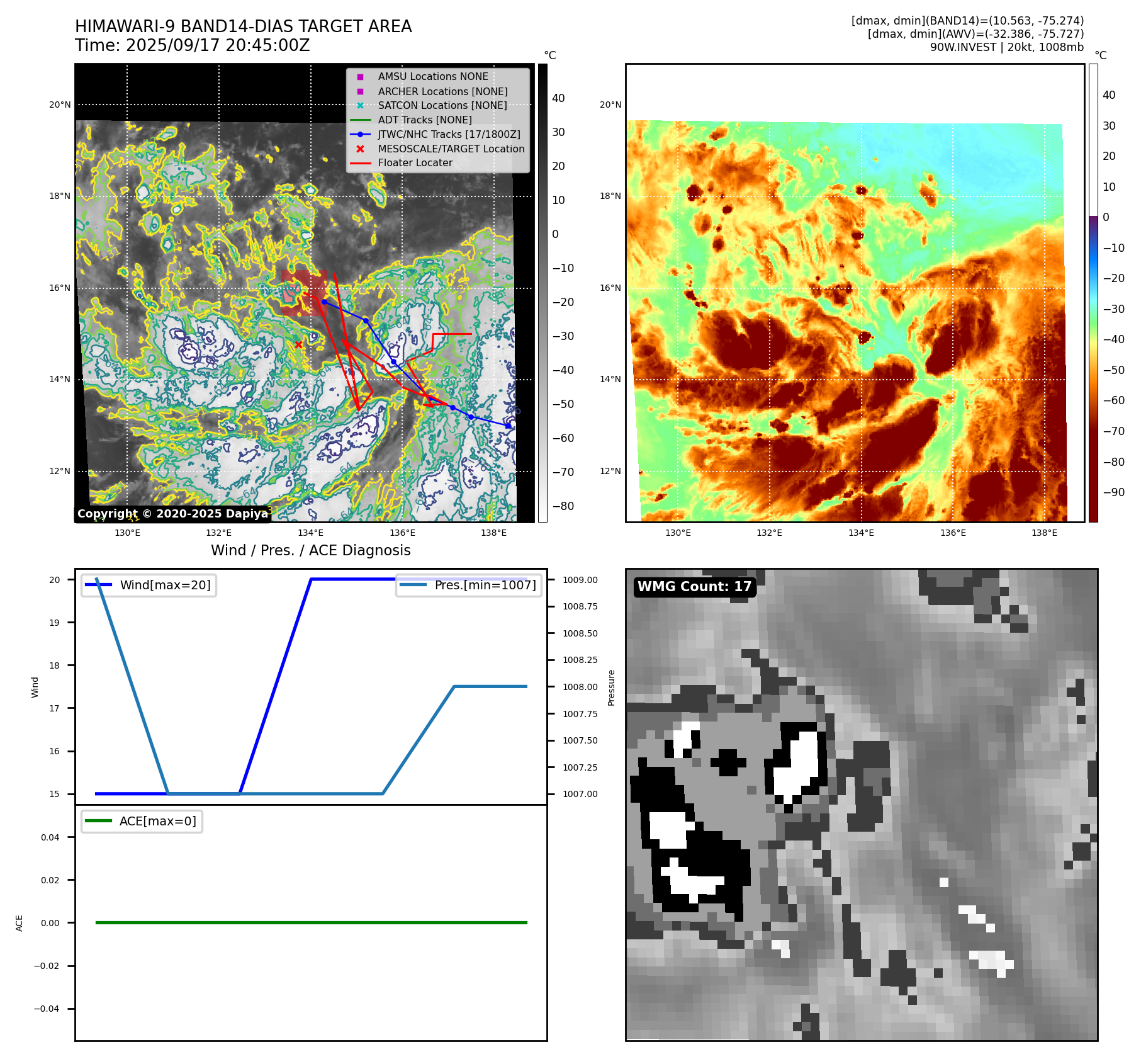The width and height of the screenshot is (1141, 1064).
Task: Click the Time 2025/09/17 20:45:00Z label
Action: (x=193, y=46)
